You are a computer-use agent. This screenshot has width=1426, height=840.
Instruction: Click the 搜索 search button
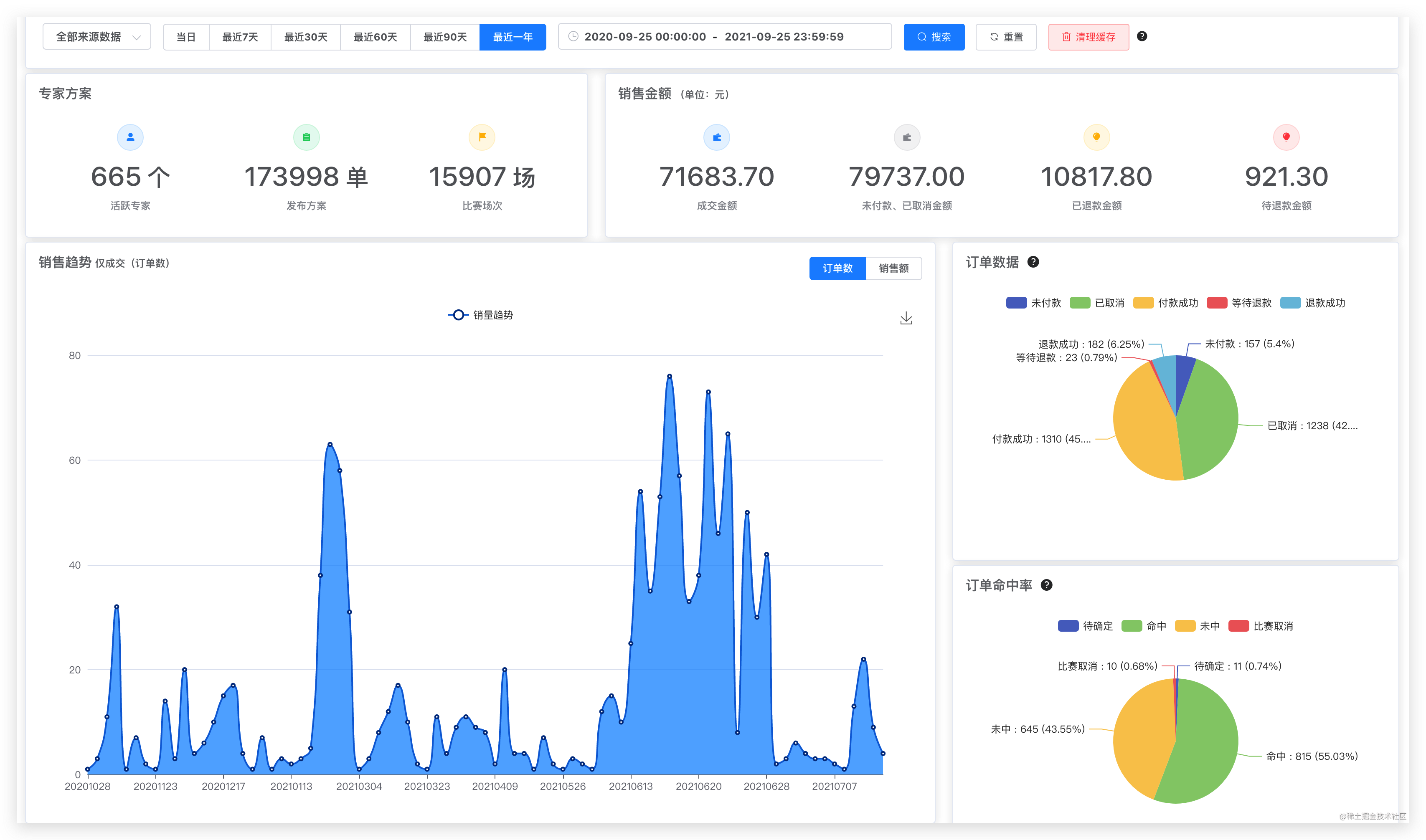pyautogui.click(x=934, y=36)
